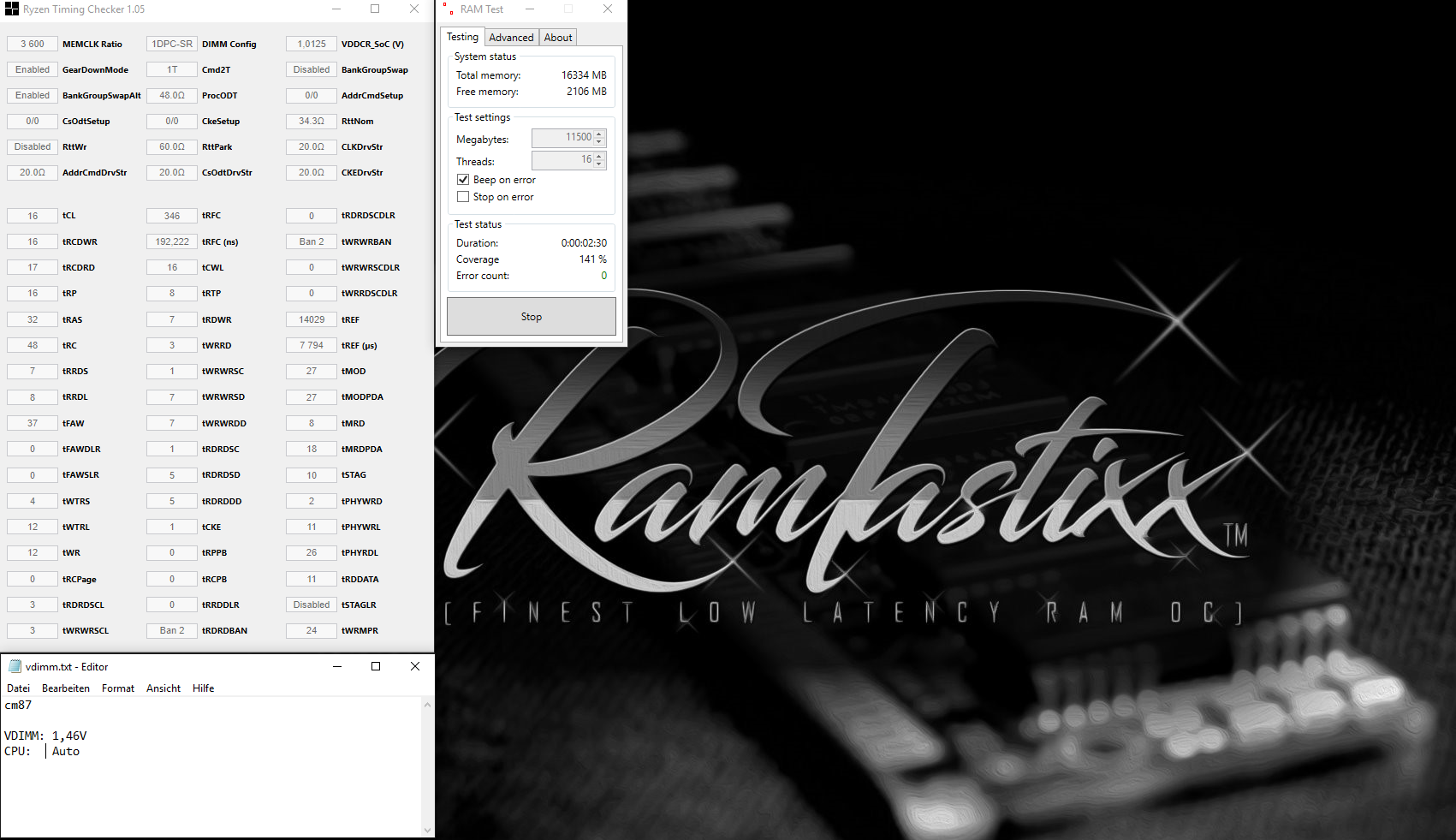Click the DIMM Config value 1DPC-SR

pyautogui.click(x=172, y=44)
